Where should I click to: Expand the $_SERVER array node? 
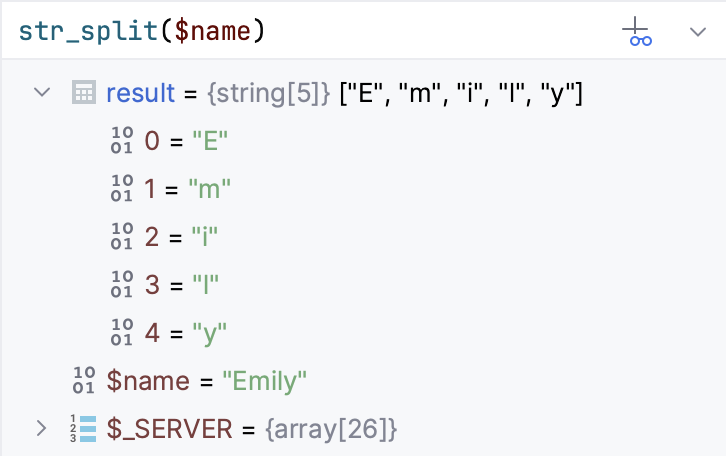(42, 429)
